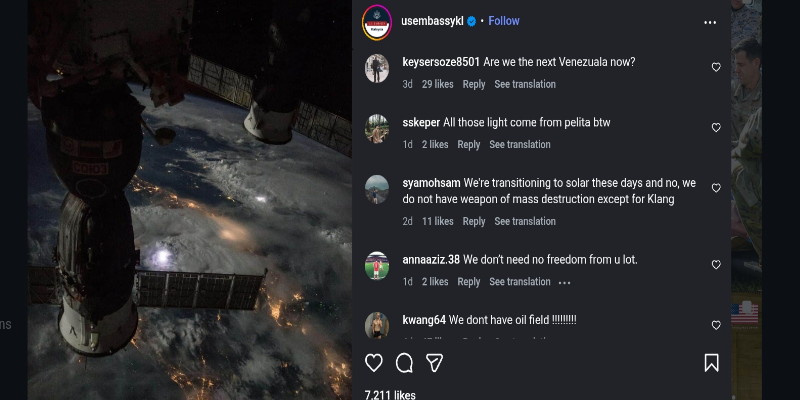The image size is (800, 400).
Task: View 11 likes on syamohsam's comment
Action: point(438,222)
